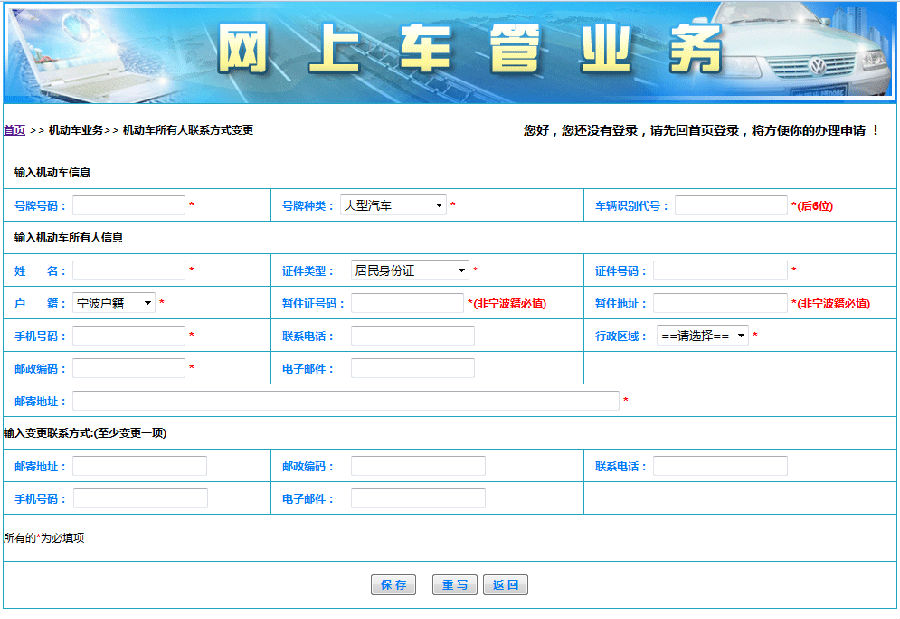Screen dimensions: 900x619
Task: Click the 返回 button
Action: point(505,585)
